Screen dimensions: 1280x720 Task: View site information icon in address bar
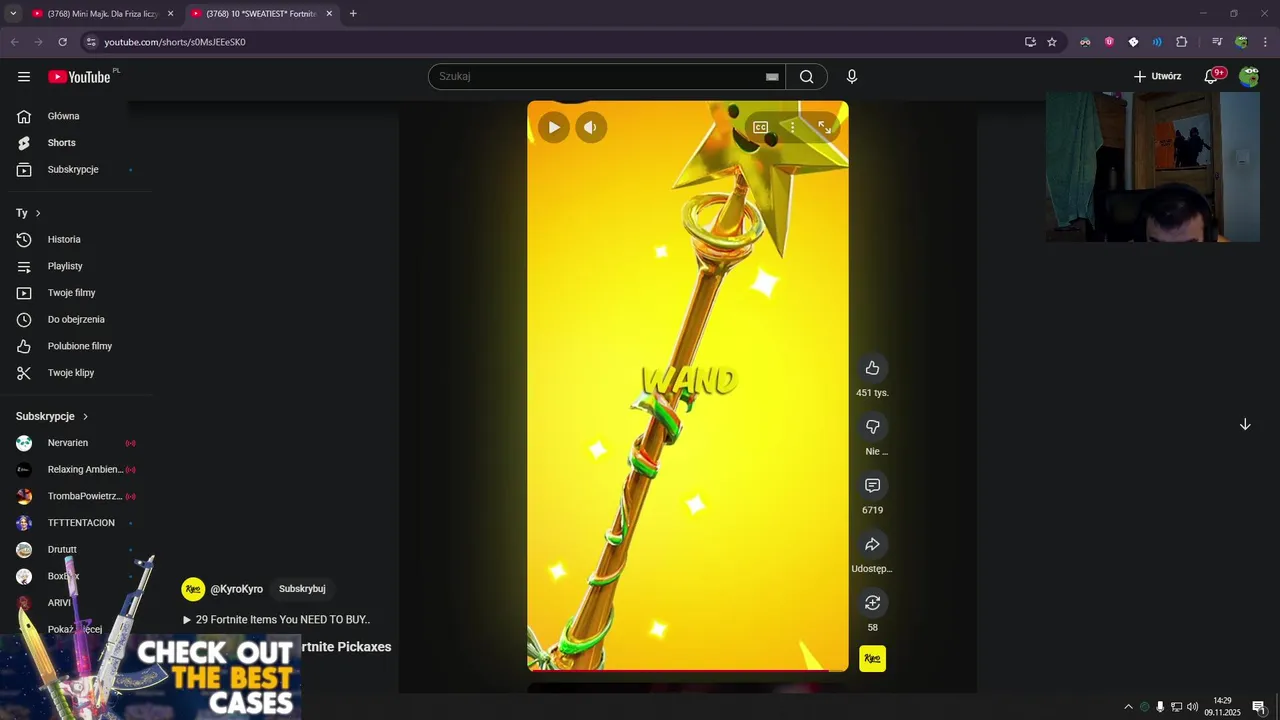pyautogui.click(x=91, y=42)
